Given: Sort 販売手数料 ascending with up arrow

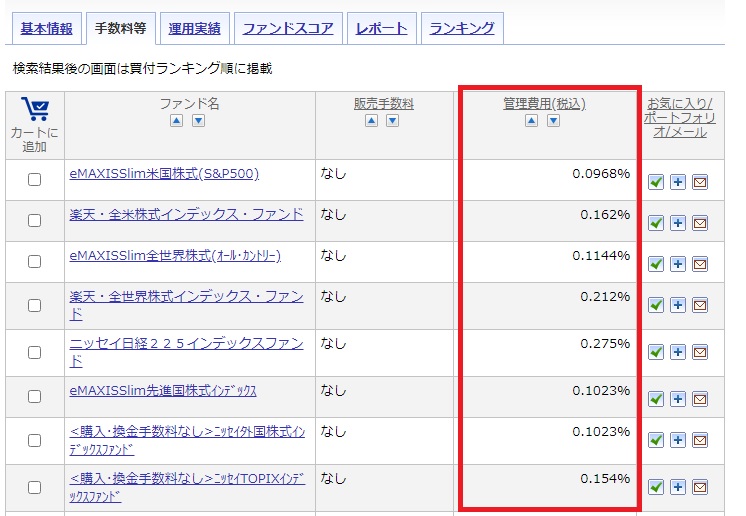Looking at the screenshot, I should point(372,121).
